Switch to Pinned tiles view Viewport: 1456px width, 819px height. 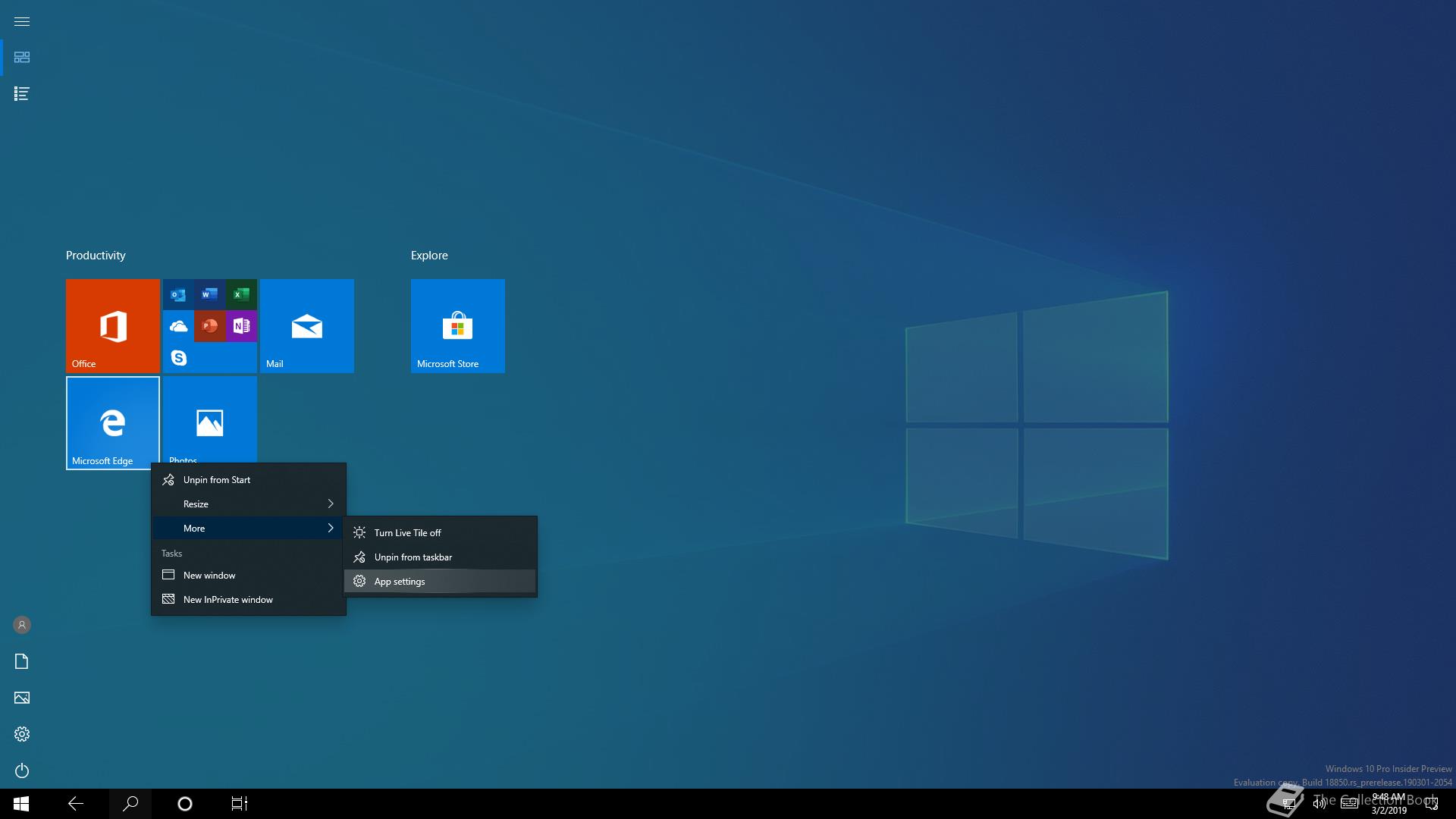(22, 58)
